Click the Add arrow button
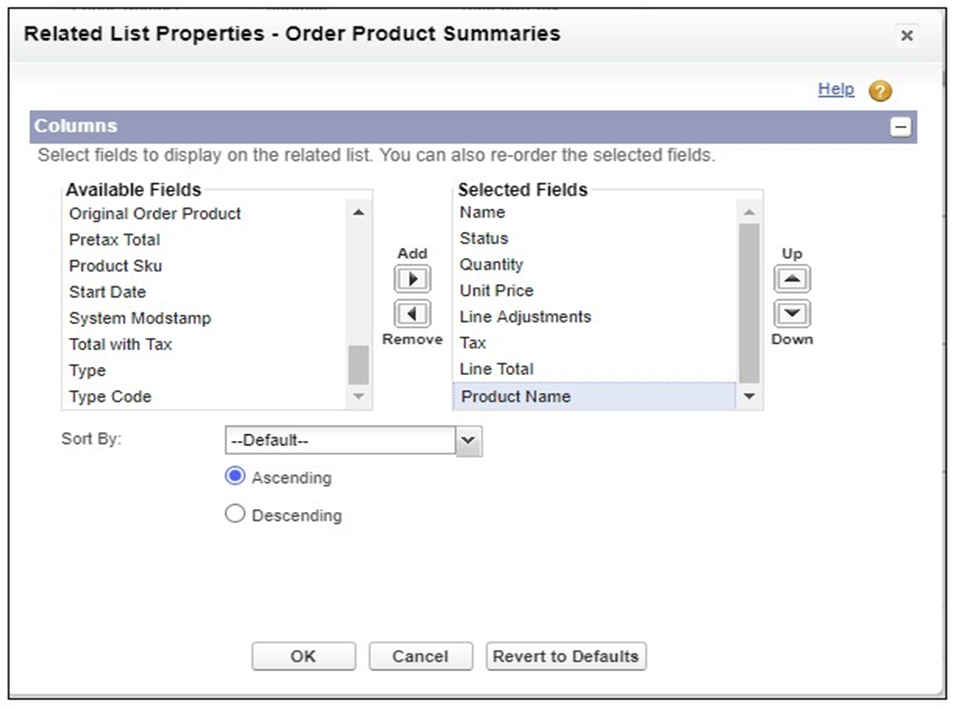Image resolution: width=958 pixels, height=707 pixels. coord(412,279)
